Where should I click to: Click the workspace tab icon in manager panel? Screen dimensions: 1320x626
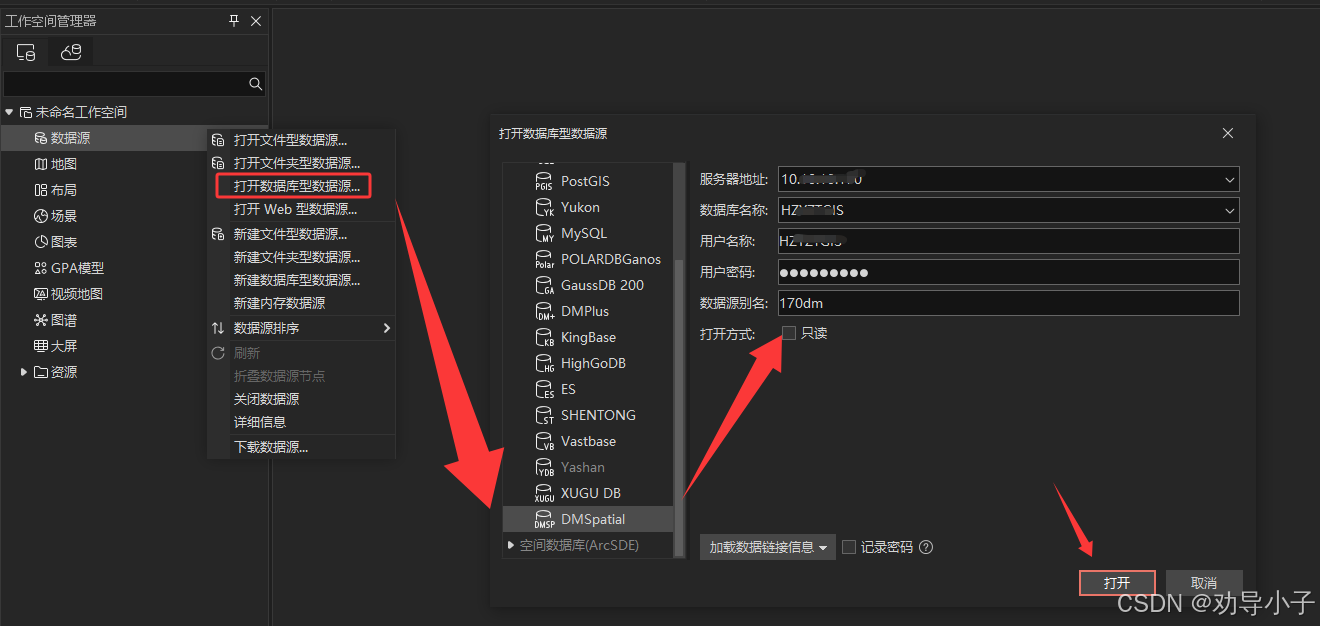(26, 52)
